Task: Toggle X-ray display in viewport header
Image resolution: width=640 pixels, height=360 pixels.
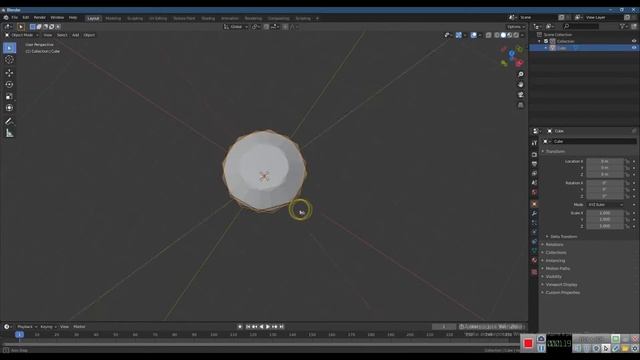Action: (x=489, y=35)
